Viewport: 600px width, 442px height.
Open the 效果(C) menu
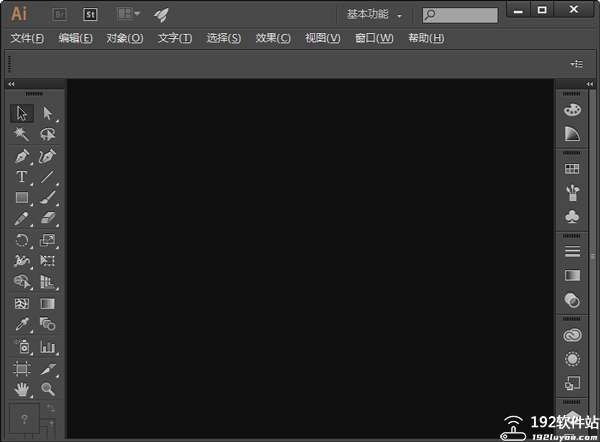coord(273,38)
